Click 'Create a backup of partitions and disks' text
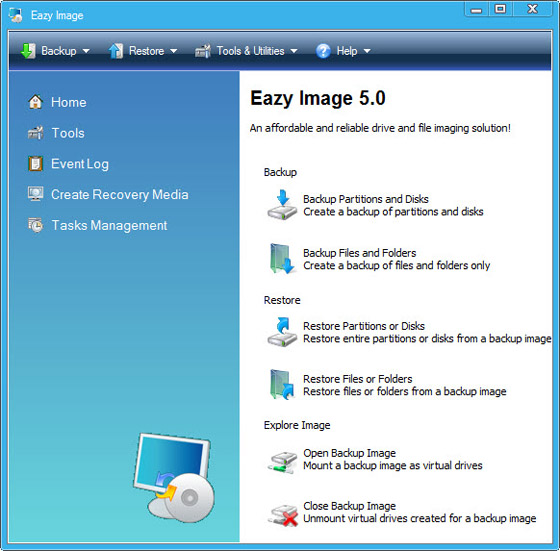The height and width of the screenshot is (551, 560). pos(393,212)
